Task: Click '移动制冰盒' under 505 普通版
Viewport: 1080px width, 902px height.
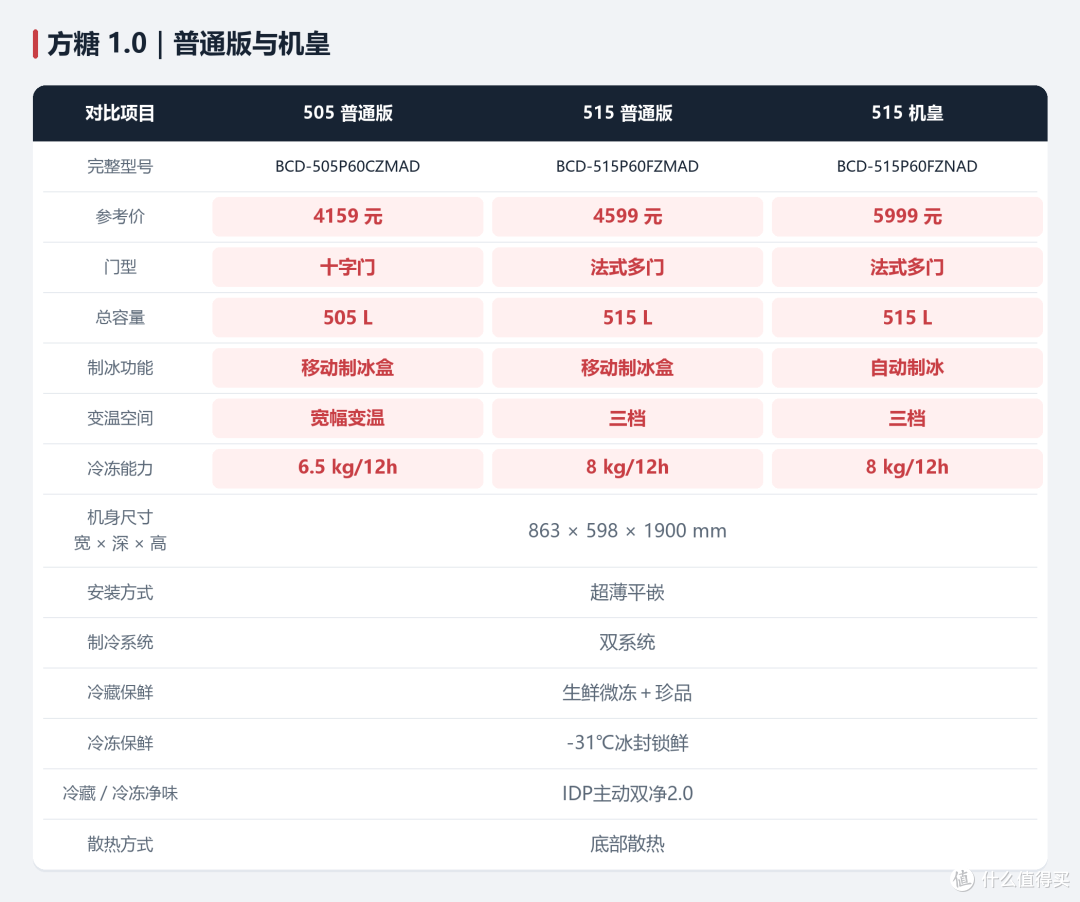Action: [x=348, y=368]
